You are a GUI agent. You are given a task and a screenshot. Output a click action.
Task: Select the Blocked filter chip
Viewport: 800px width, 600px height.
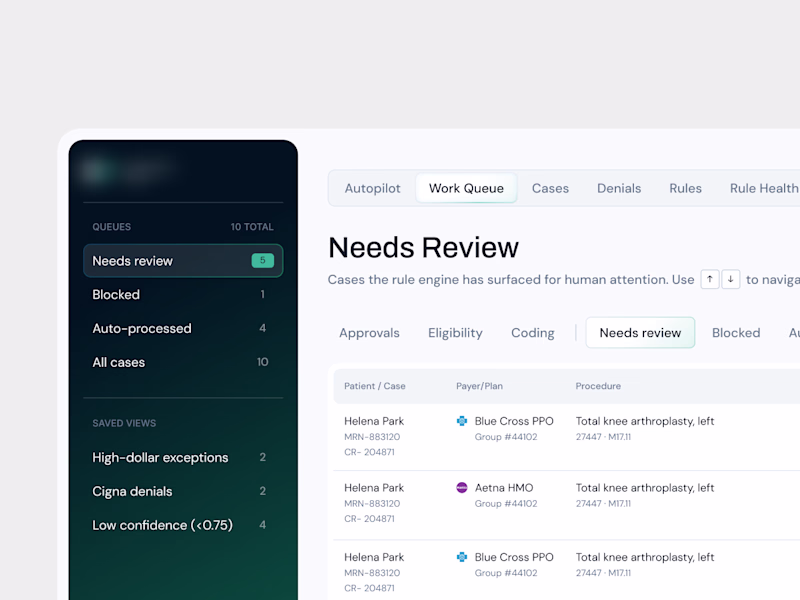click(736, 333)
